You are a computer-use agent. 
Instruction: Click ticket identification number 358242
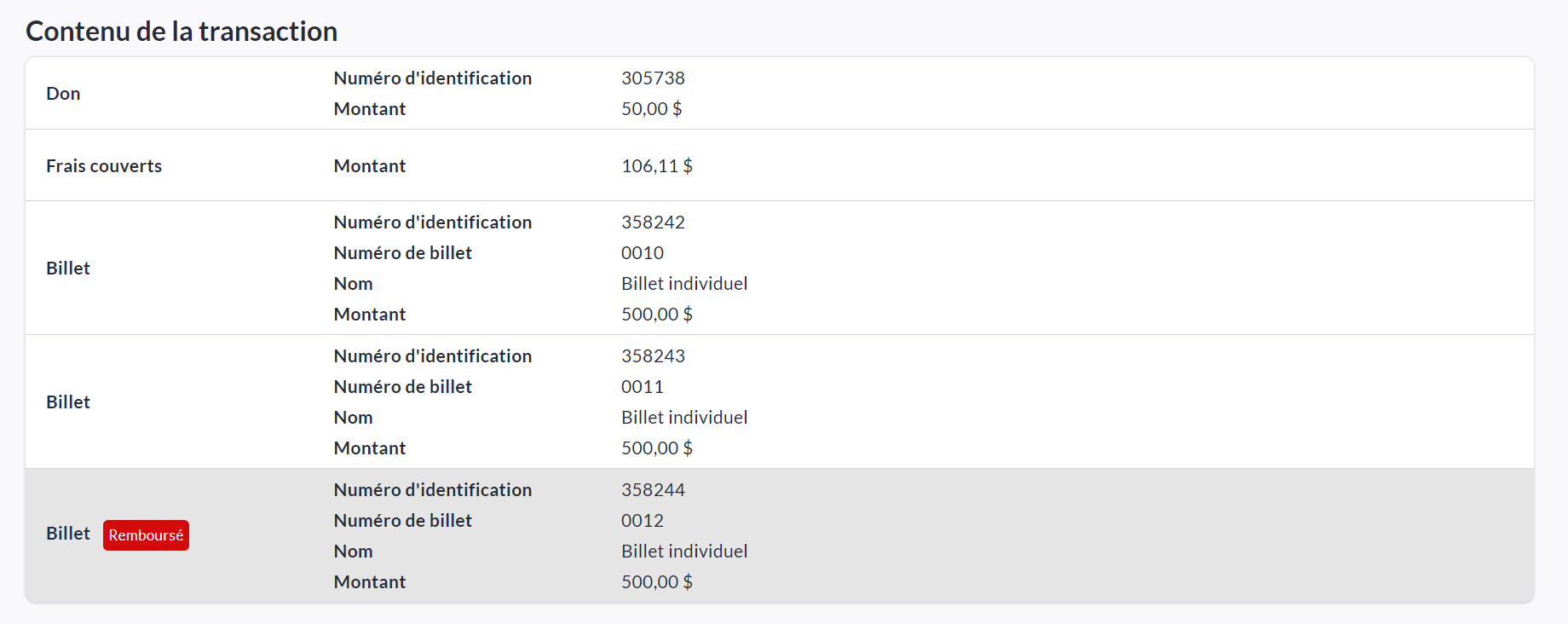pos(653,222)
